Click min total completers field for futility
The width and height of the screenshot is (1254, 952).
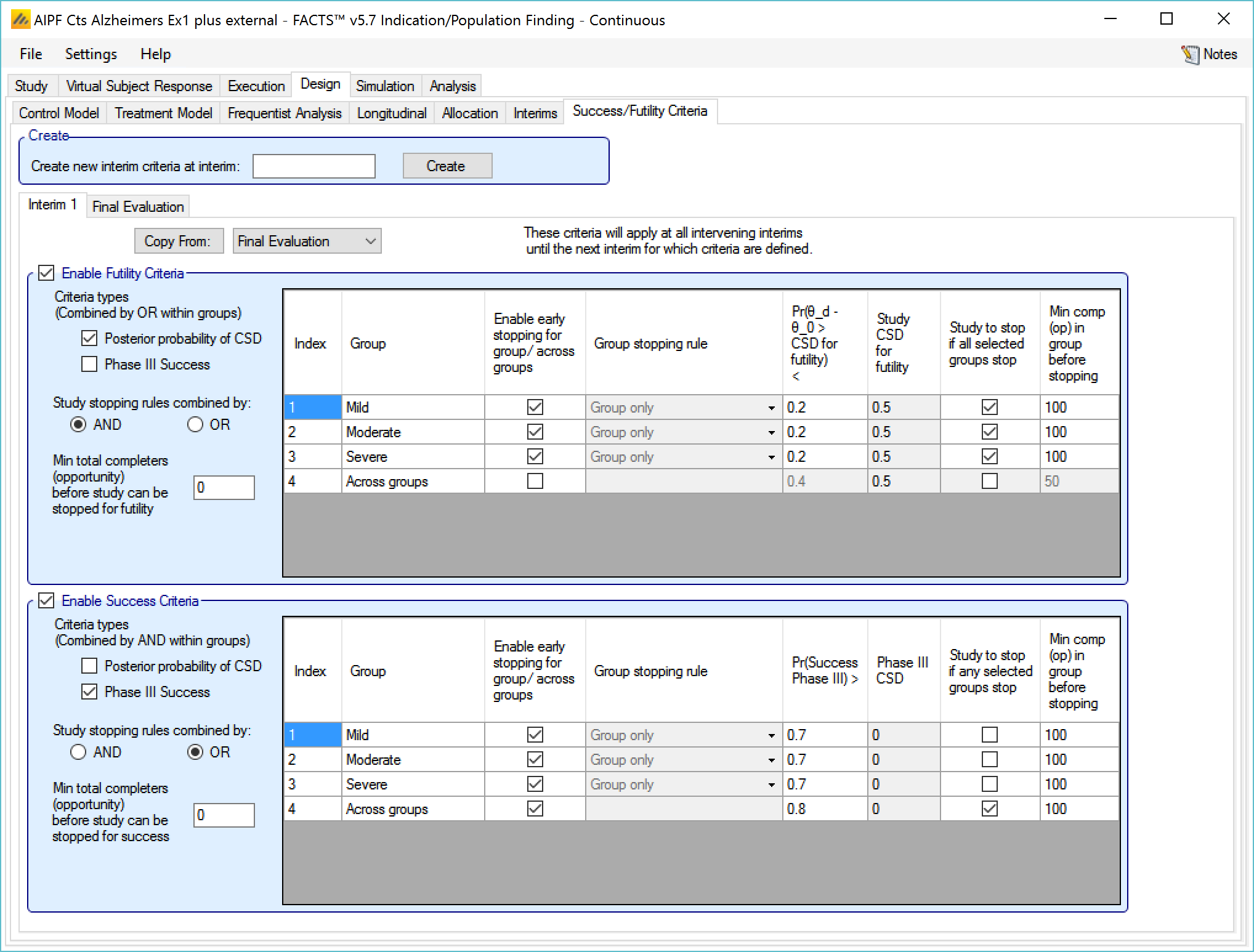coord(224,488)
